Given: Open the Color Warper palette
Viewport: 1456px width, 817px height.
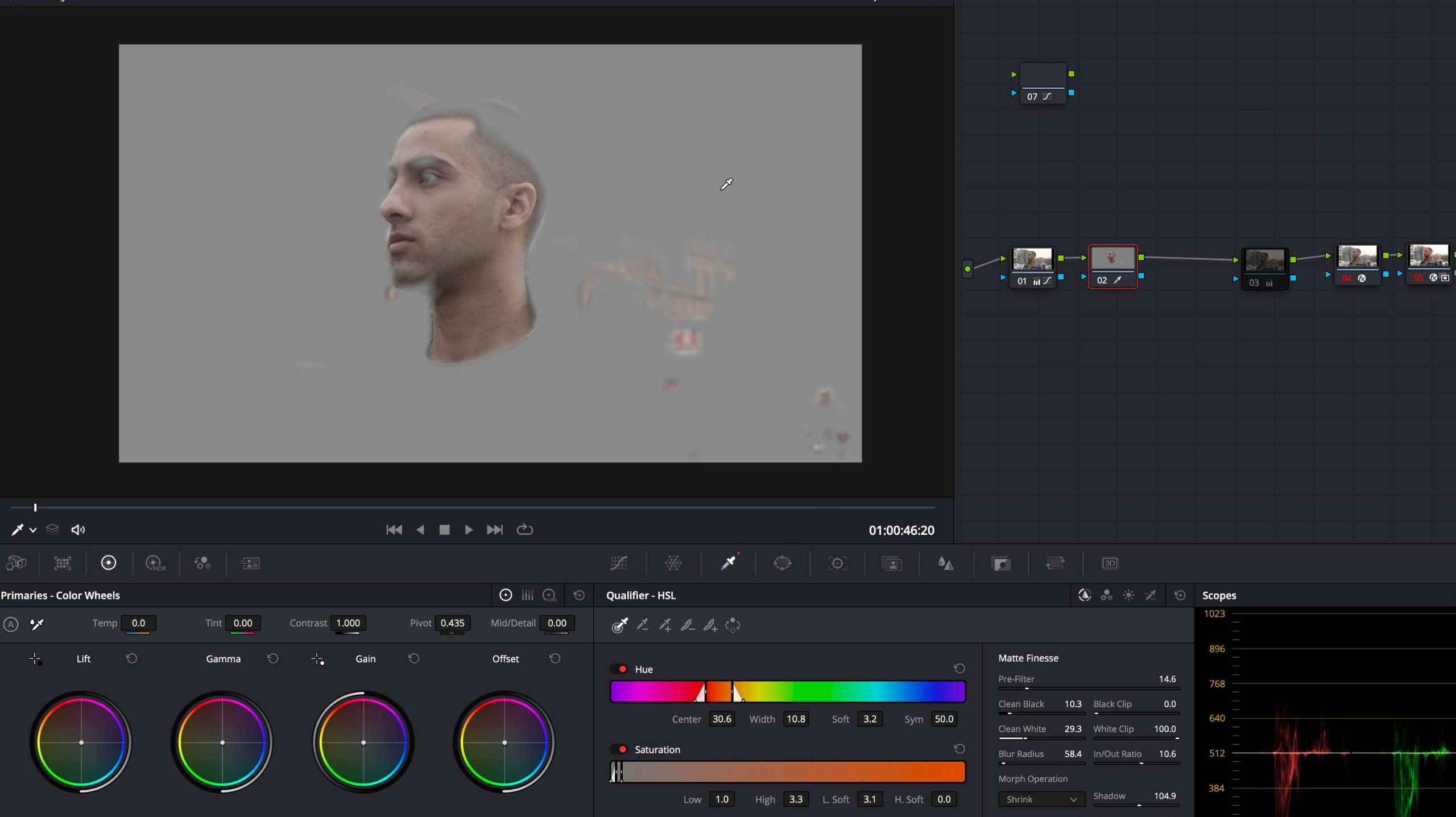Looking at the screenshot, I should [x=673, y=563].
